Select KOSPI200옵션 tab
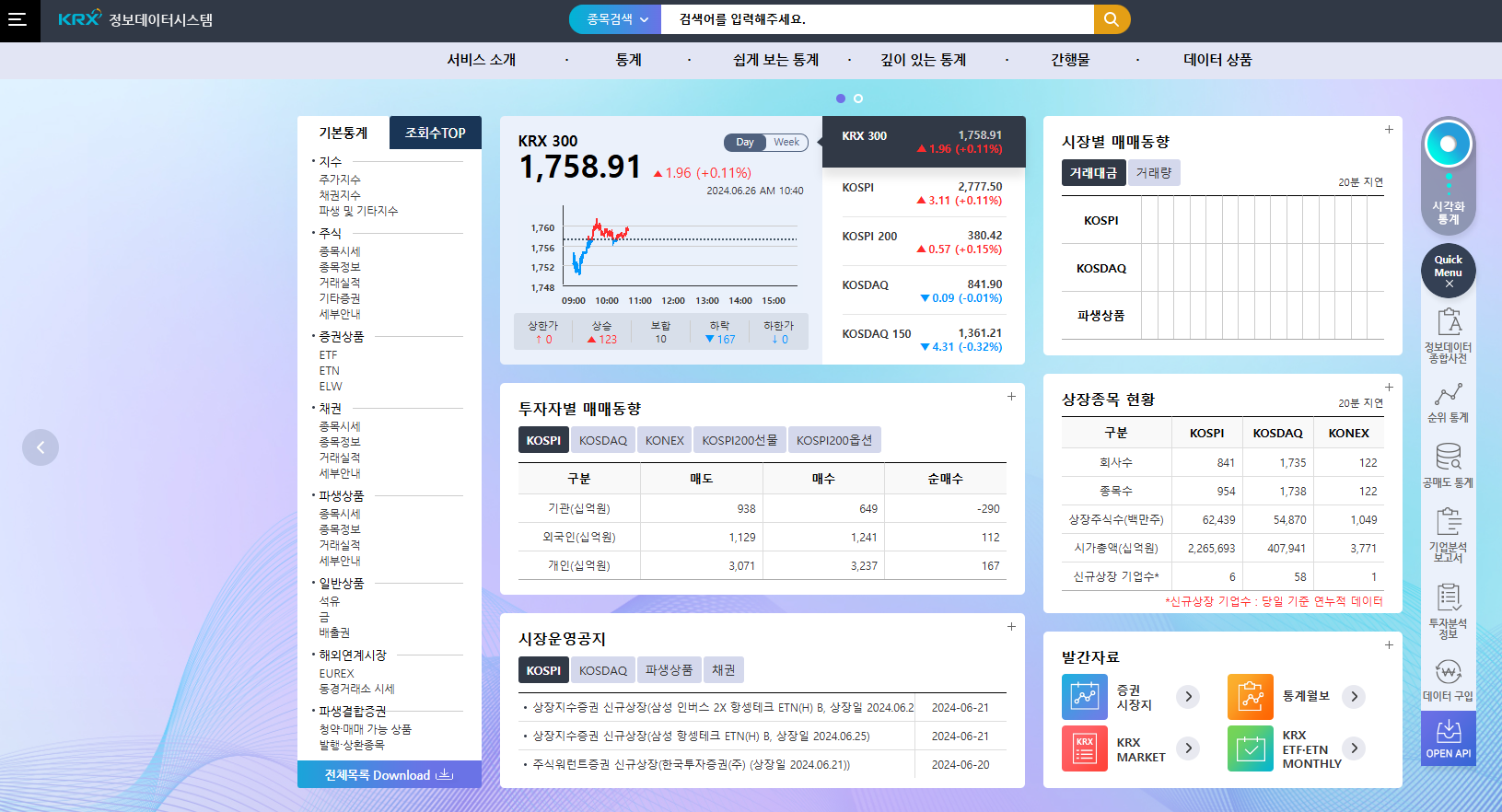1502x812 pixels. (x=834, y=440)
